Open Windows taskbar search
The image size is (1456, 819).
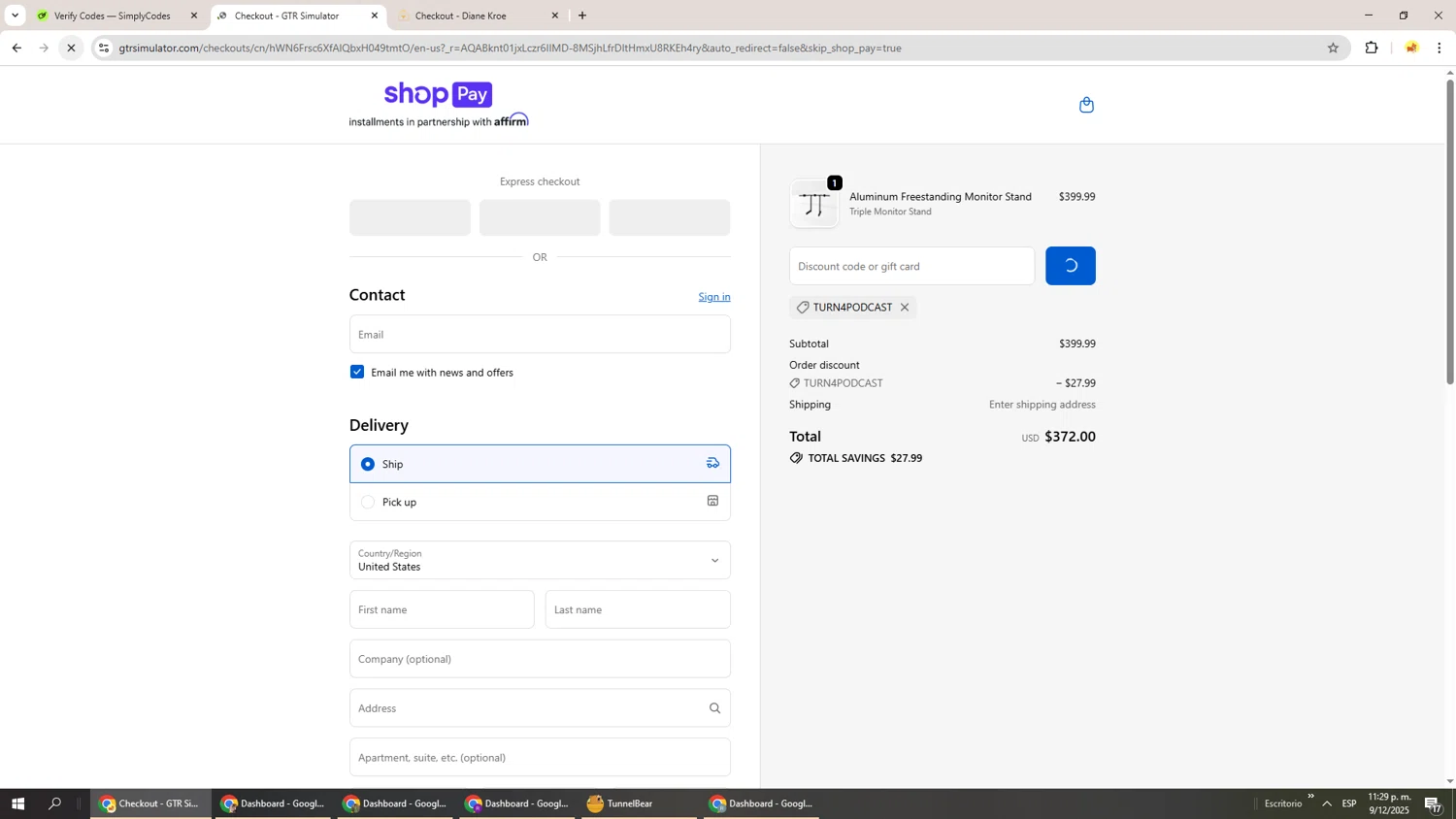click(55, 803)
